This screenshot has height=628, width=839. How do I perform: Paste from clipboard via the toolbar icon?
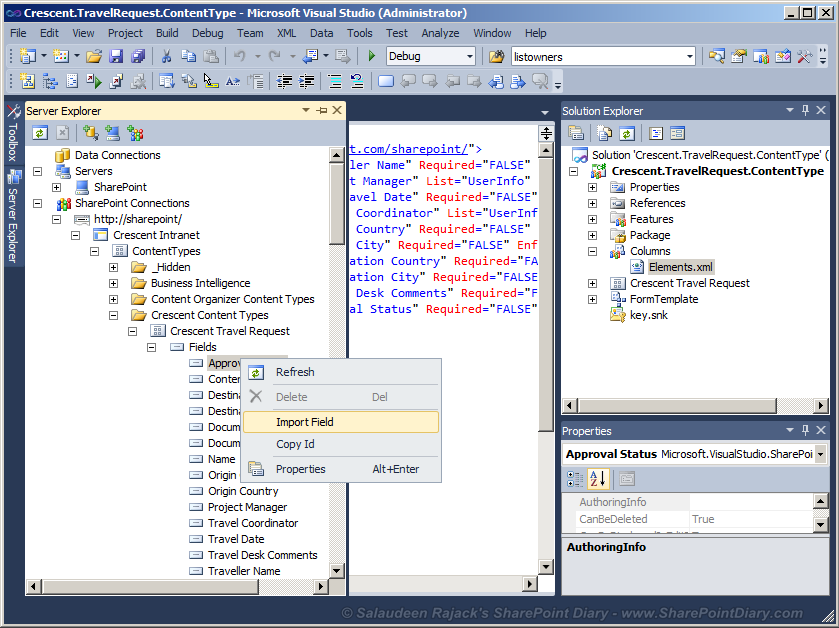pos(213,57)
